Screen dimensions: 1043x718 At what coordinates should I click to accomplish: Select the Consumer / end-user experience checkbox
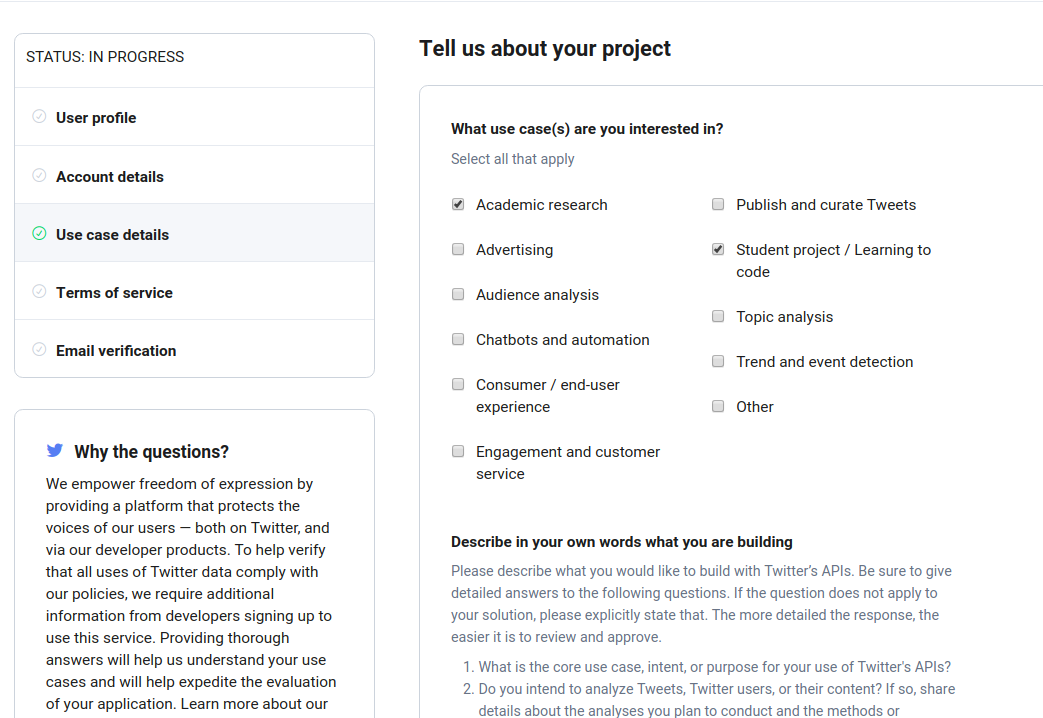coord(458,384)
